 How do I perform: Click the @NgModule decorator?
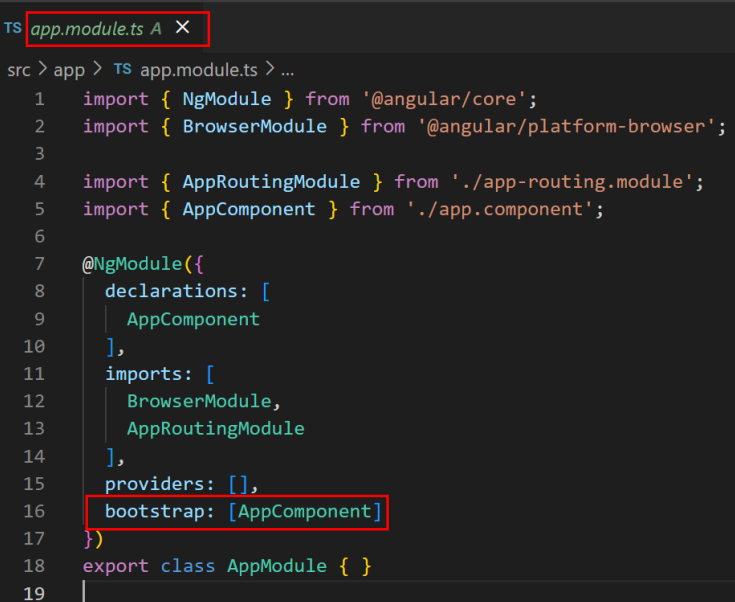coord(132,264)
